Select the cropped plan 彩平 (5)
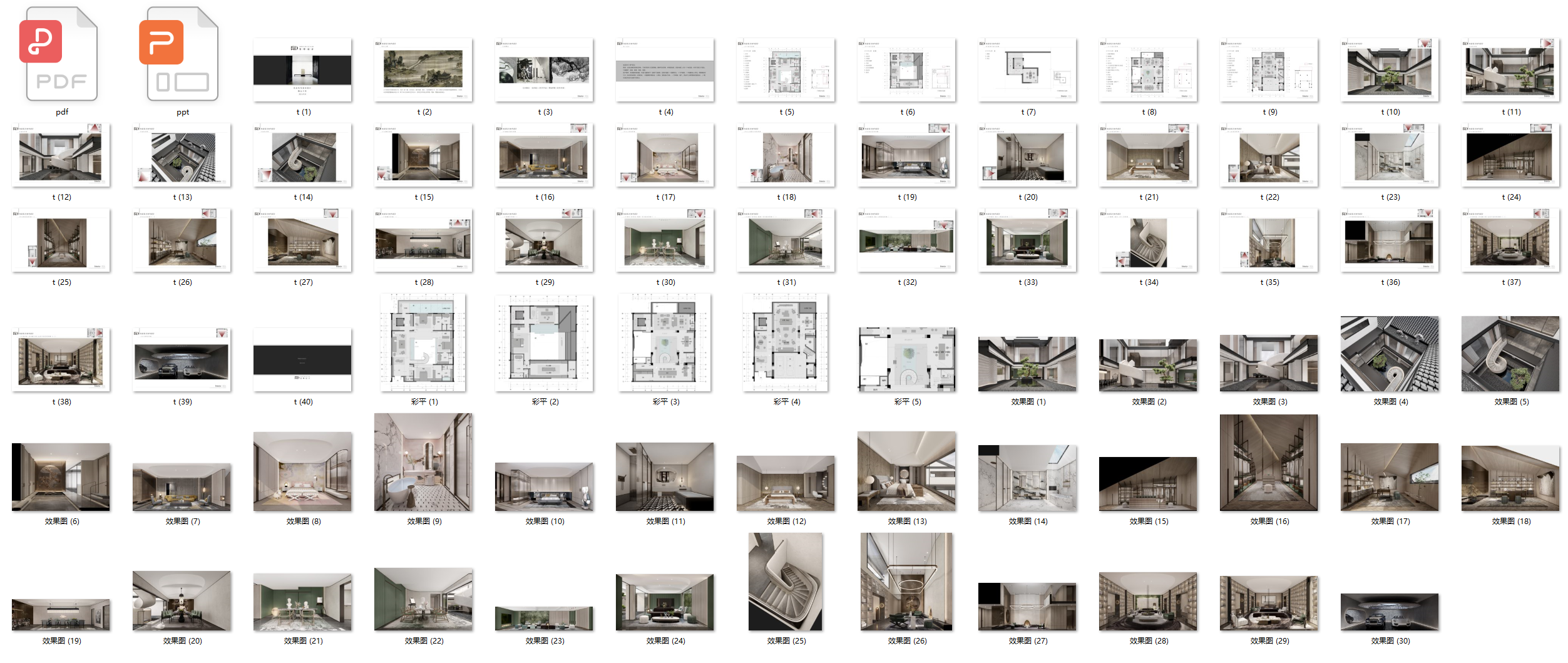1568x663 pixels. point(906,360)
